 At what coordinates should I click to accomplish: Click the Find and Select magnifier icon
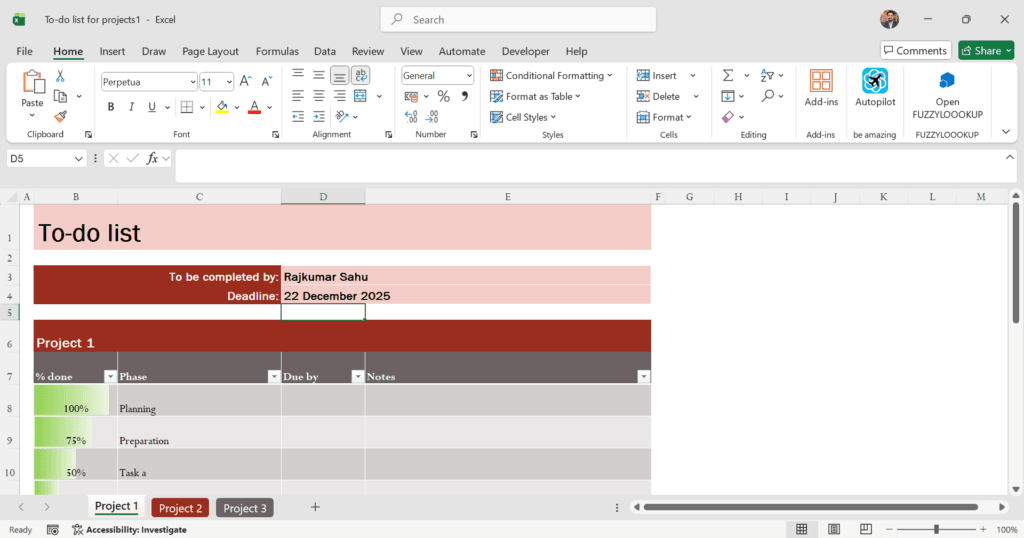click(x=768, y=96)
